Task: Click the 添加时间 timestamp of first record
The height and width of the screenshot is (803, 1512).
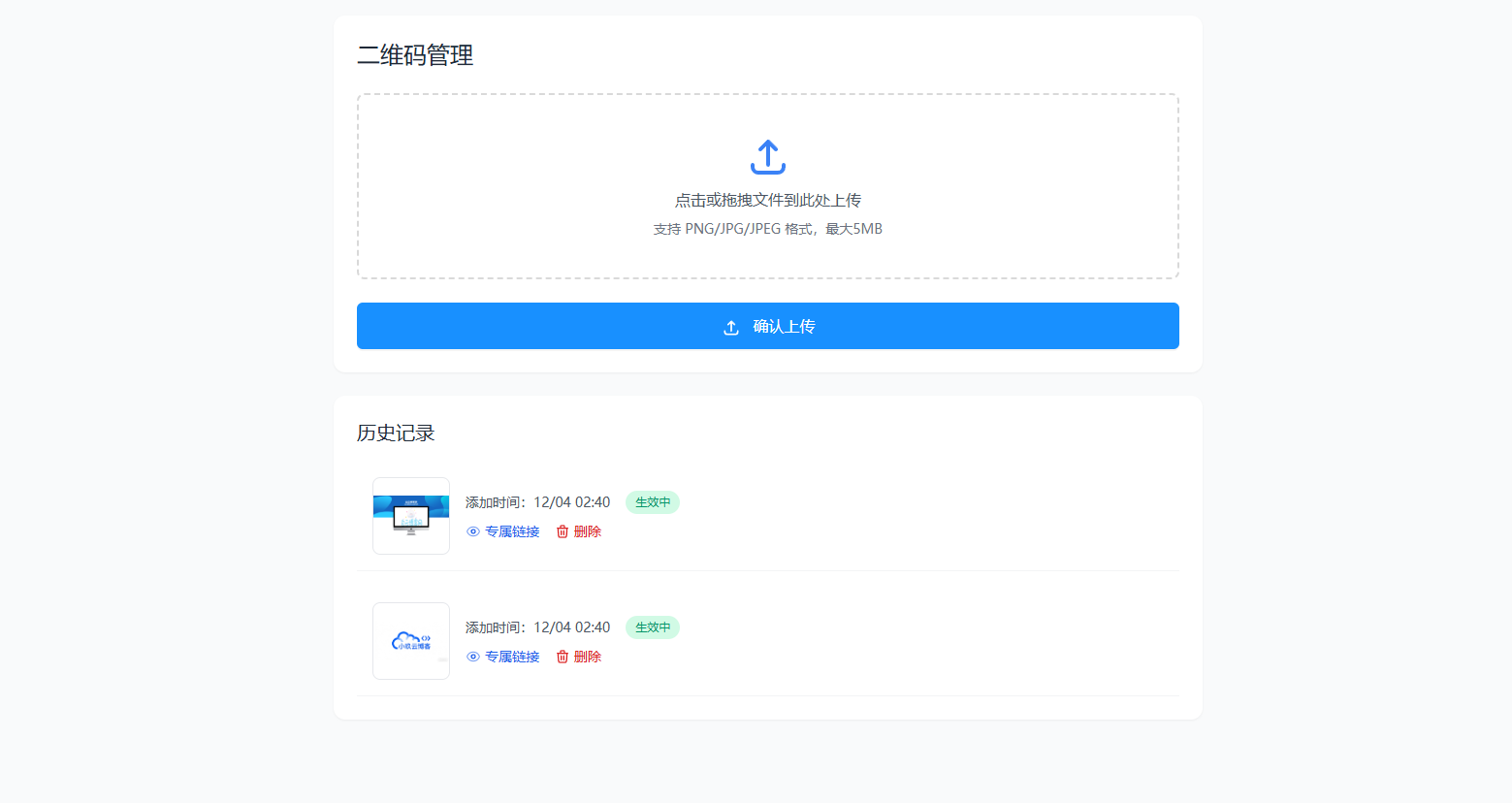Action: [x=537, y=502]
